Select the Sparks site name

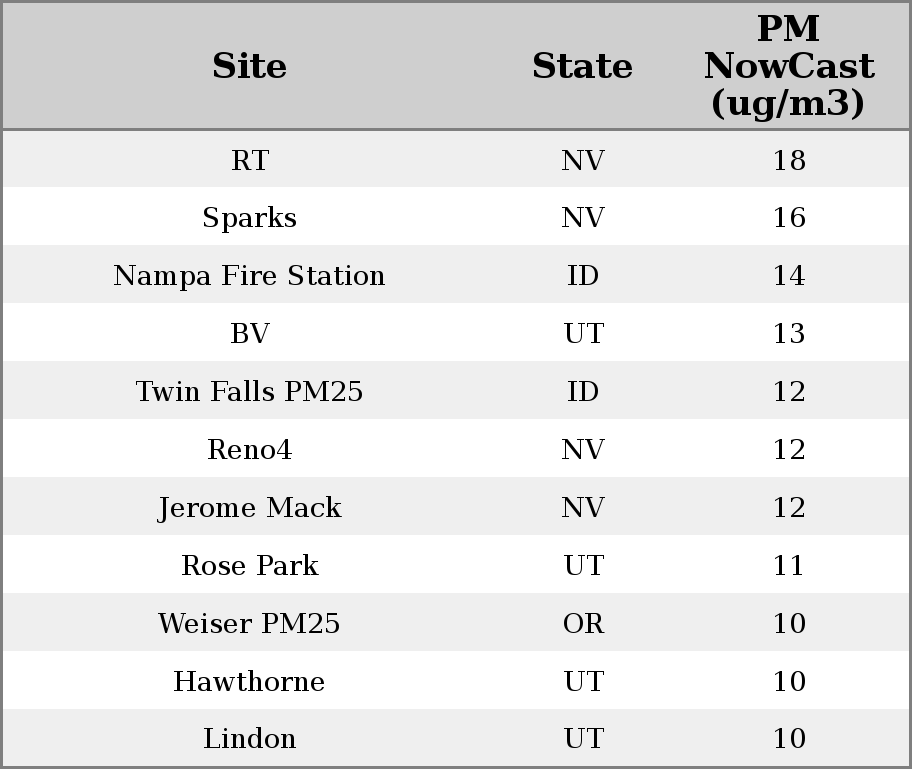[x=249, y=218]
